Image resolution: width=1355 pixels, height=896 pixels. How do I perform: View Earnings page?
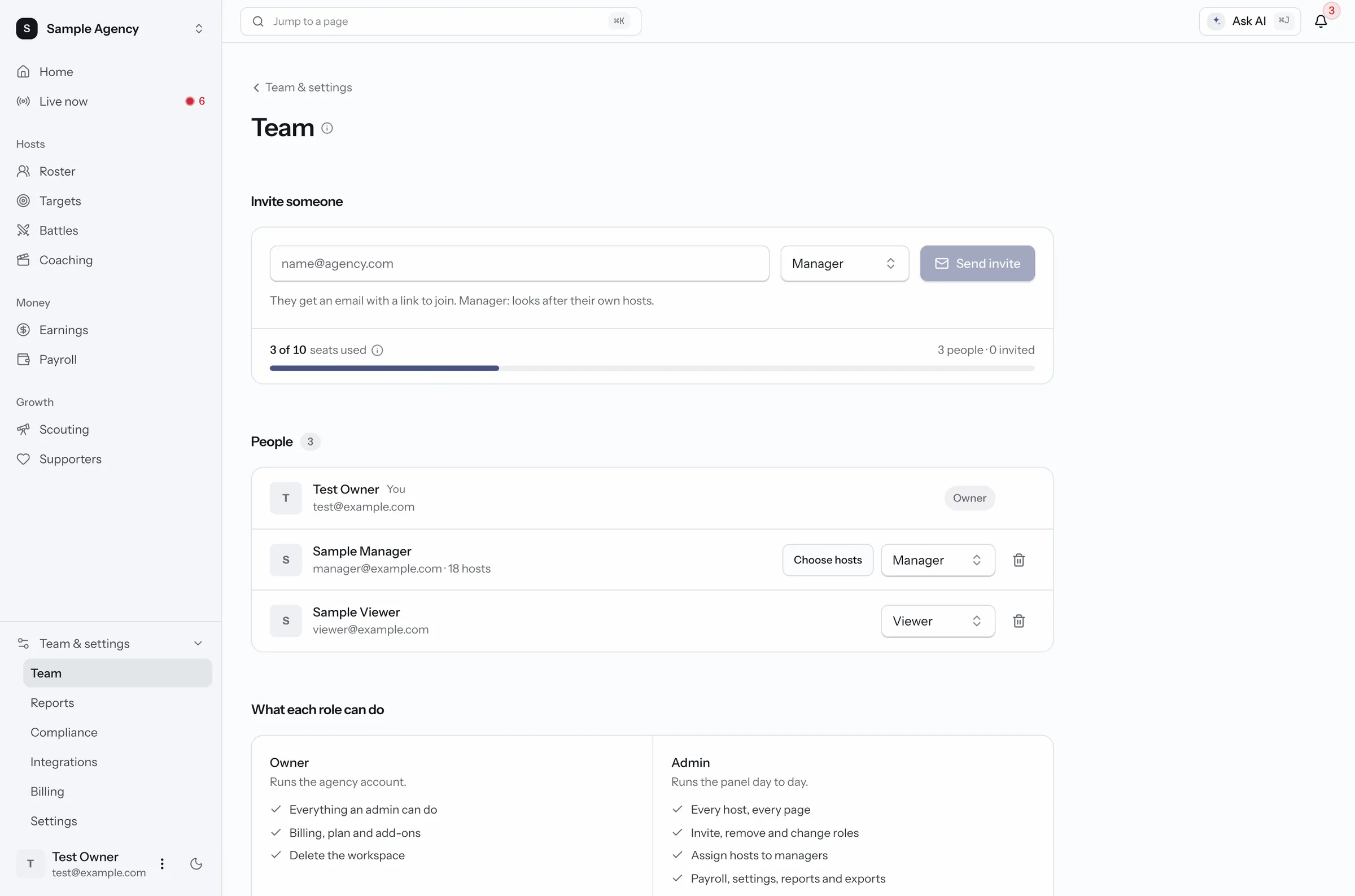(111, 330)
